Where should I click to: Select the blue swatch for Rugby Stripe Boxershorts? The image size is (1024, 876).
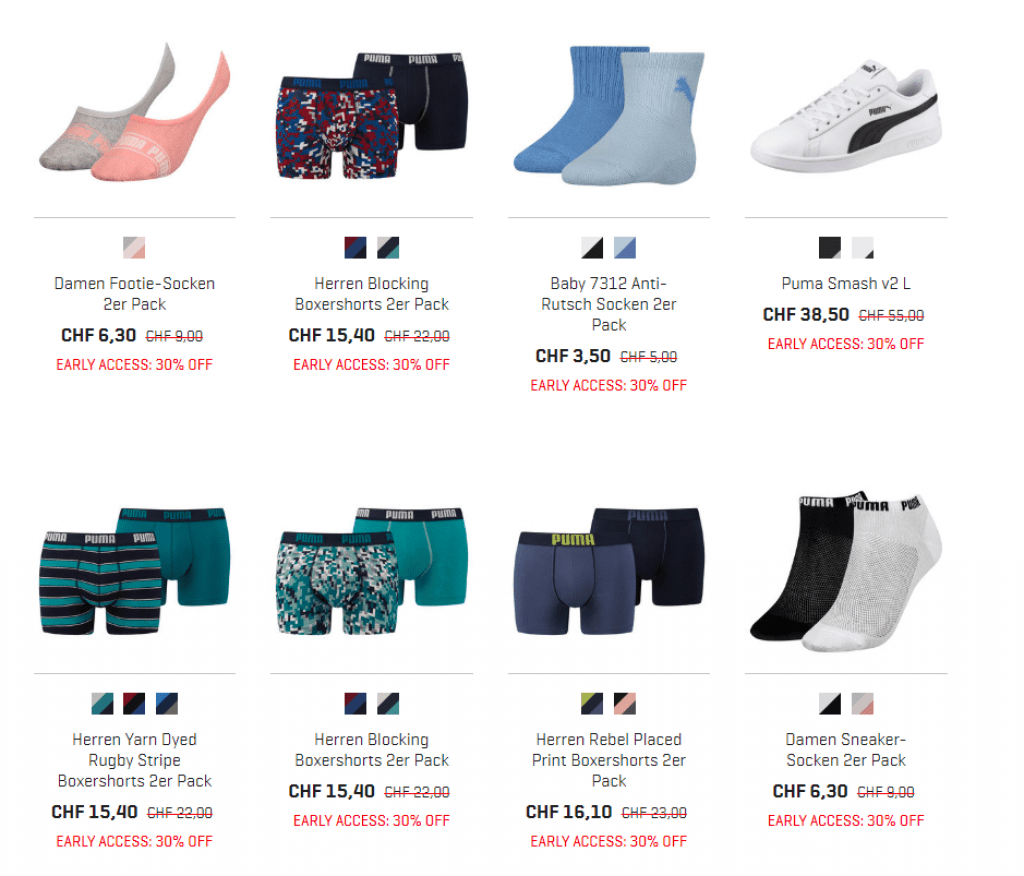tap(167, 704)
